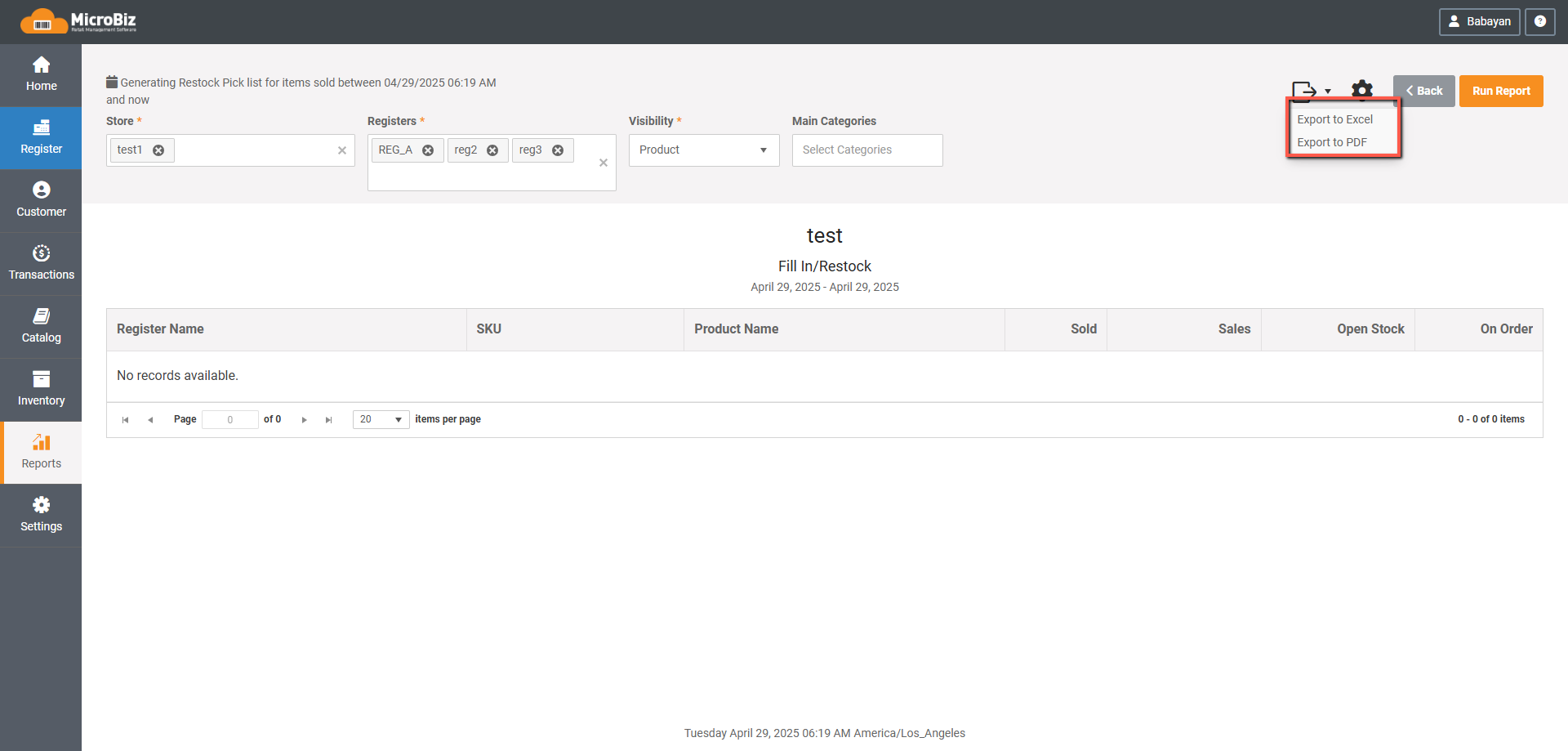Click the Run Report button
The height and width of the screenshot is (751, 1568).
pos(1501,91)
